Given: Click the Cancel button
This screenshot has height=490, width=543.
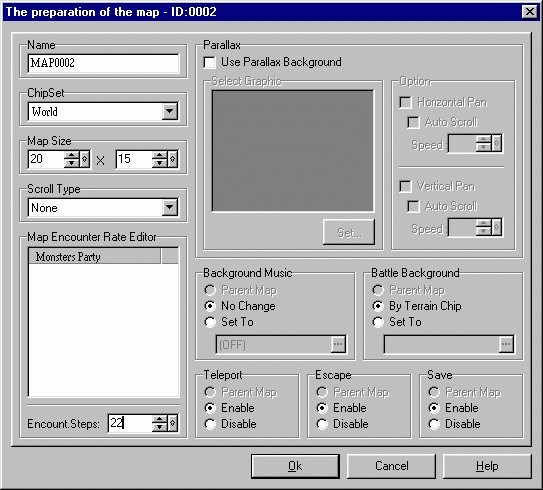Looking at the screenshot, I should [391, 466].
